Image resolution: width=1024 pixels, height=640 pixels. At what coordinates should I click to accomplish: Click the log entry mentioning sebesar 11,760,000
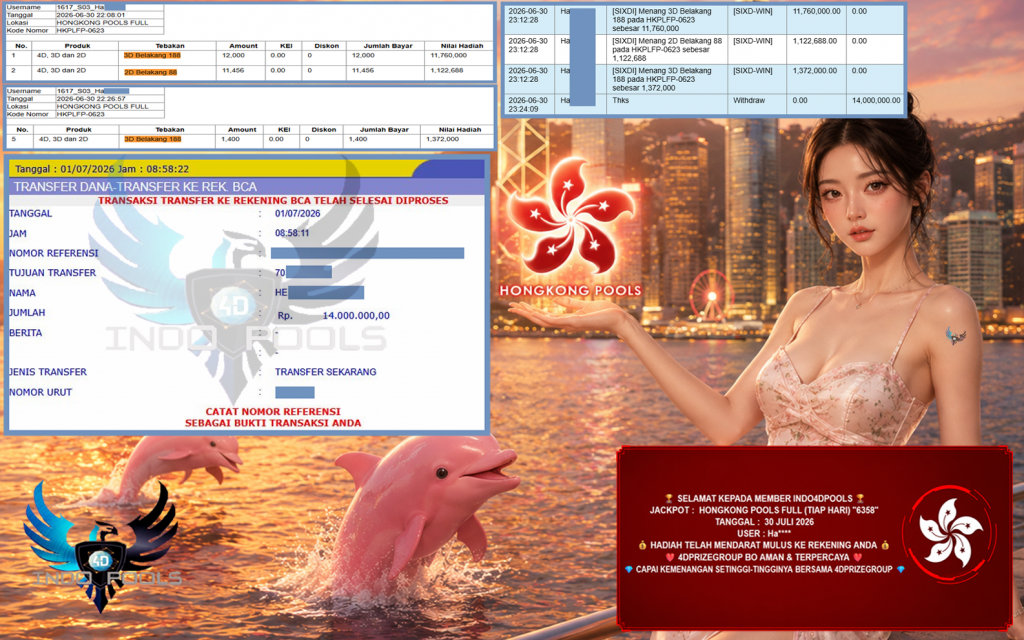coord(661,20)
